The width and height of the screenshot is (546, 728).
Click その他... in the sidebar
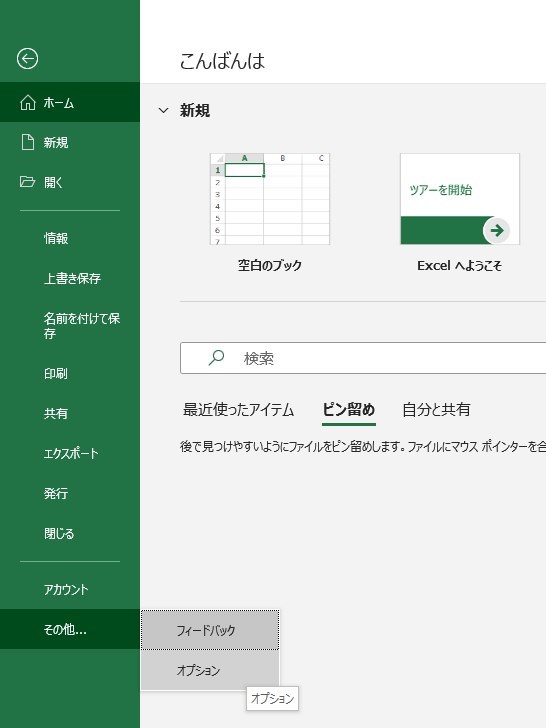70,629
